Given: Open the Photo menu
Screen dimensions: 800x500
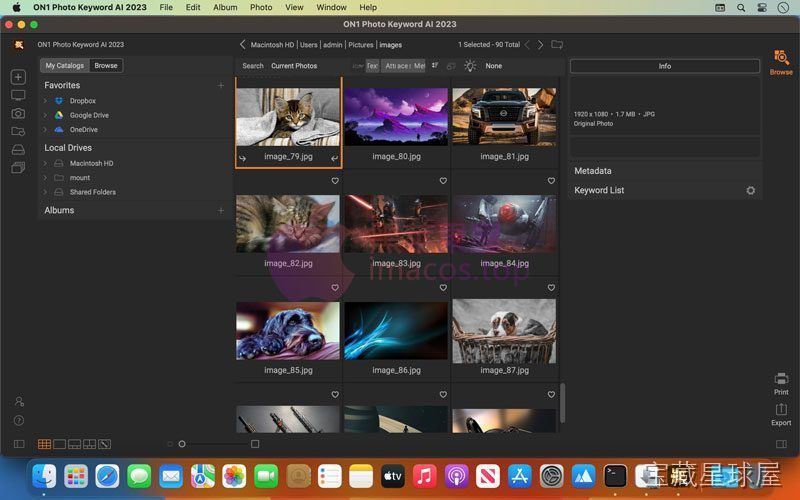Looking at the screenshot, I should coord(261,7).
